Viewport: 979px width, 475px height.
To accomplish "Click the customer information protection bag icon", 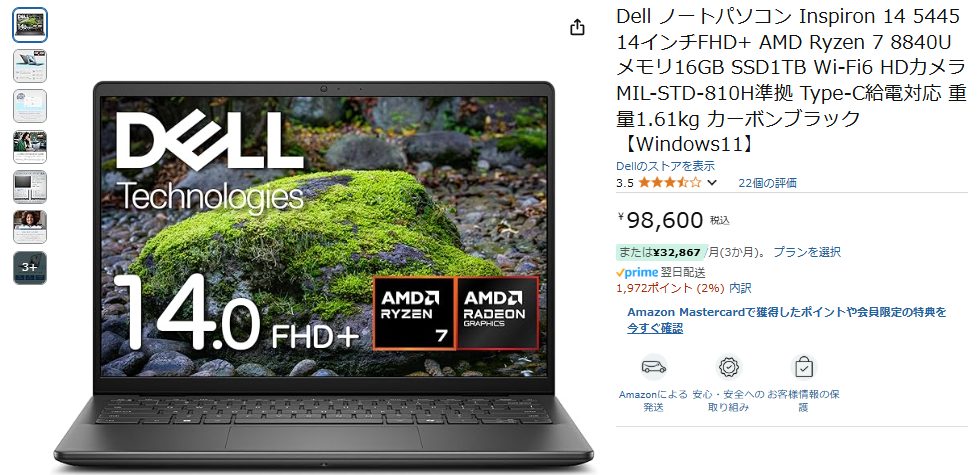I will coord(804,367).
